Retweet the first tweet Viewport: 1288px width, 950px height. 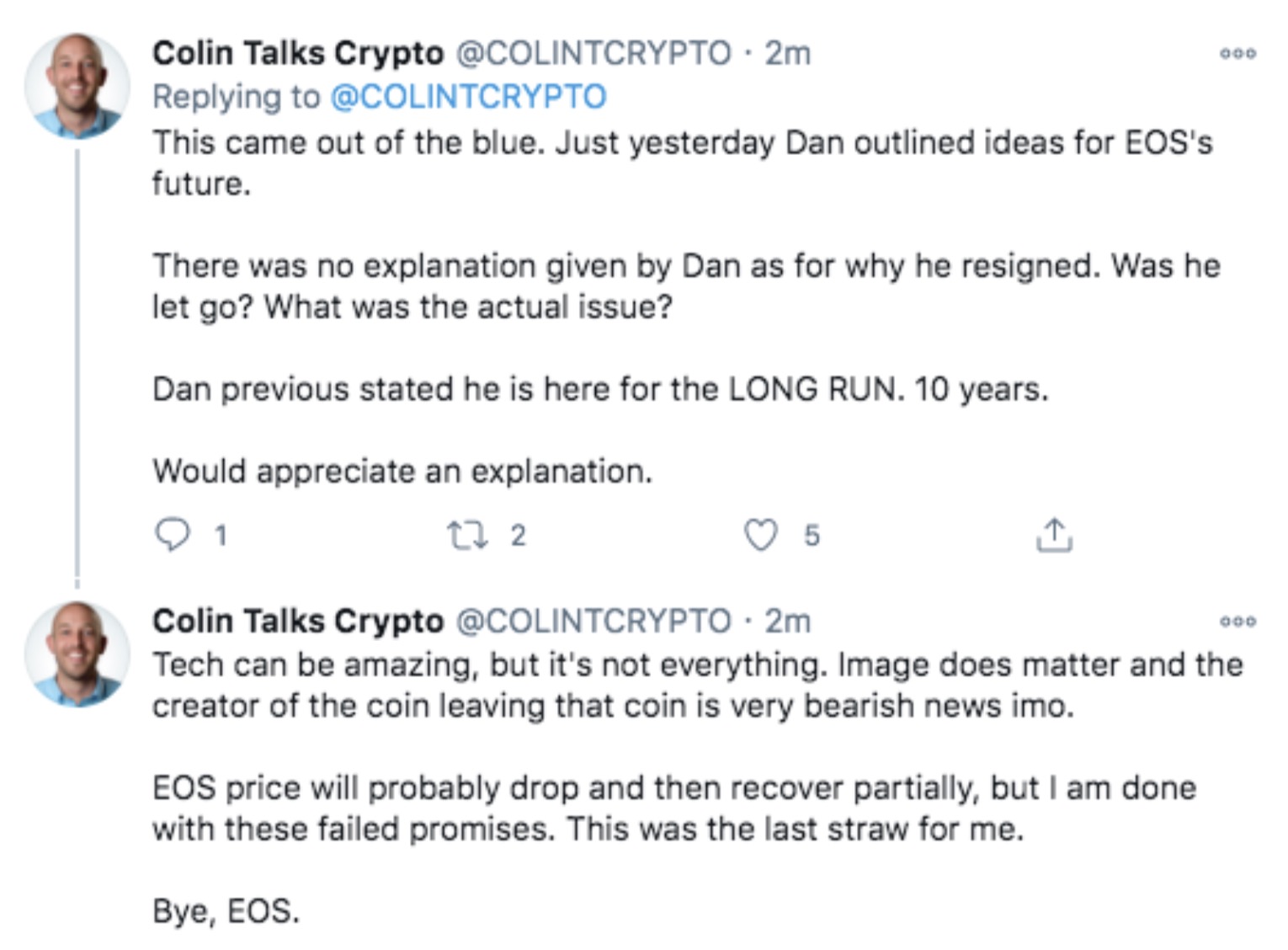(x=466, y=535)
